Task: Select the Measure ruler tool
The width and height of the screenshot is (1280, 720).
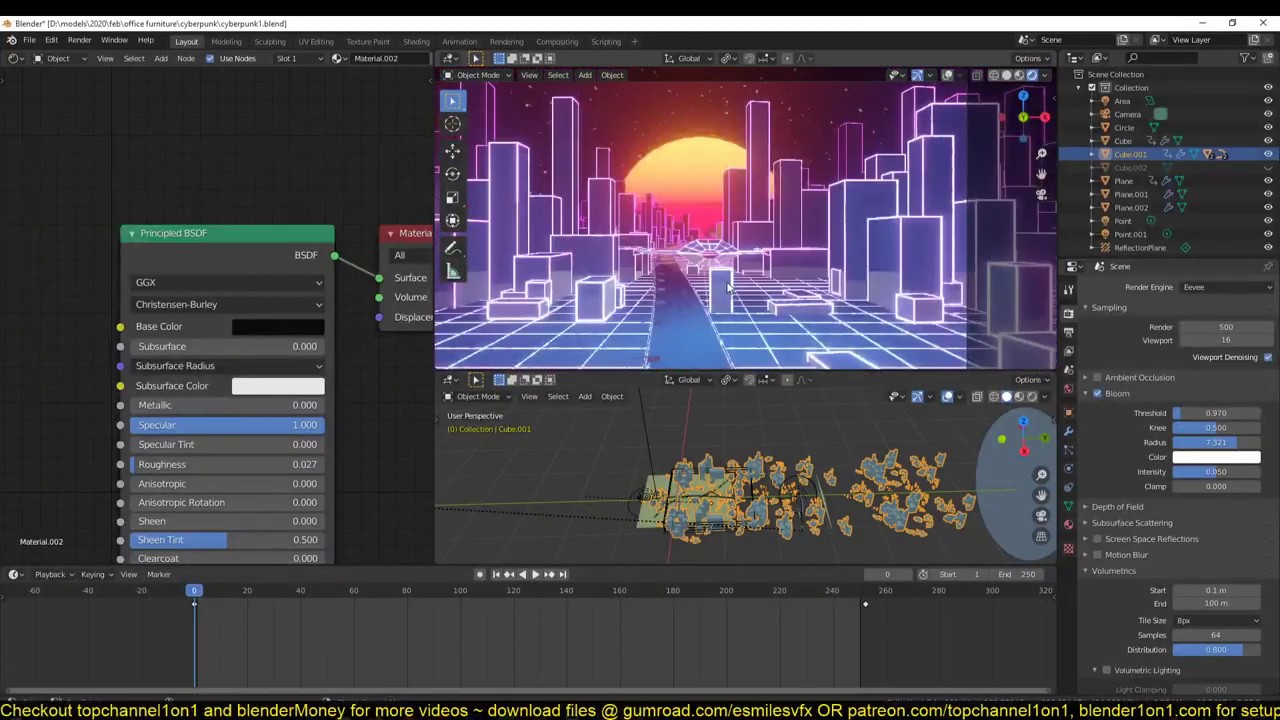Action: click(x=452, y=272)
